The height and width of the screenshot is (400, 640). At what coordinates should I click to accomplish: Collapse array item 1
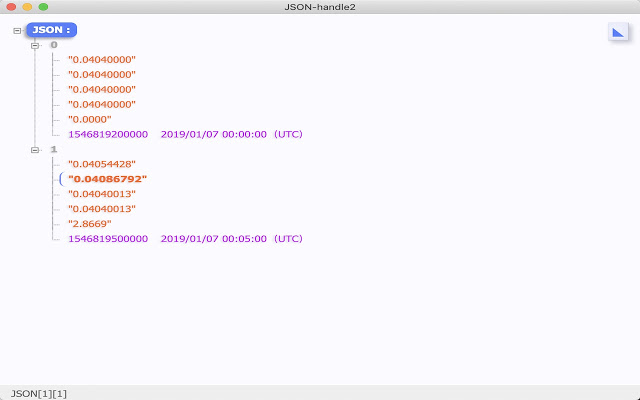(x=36, y=149)
